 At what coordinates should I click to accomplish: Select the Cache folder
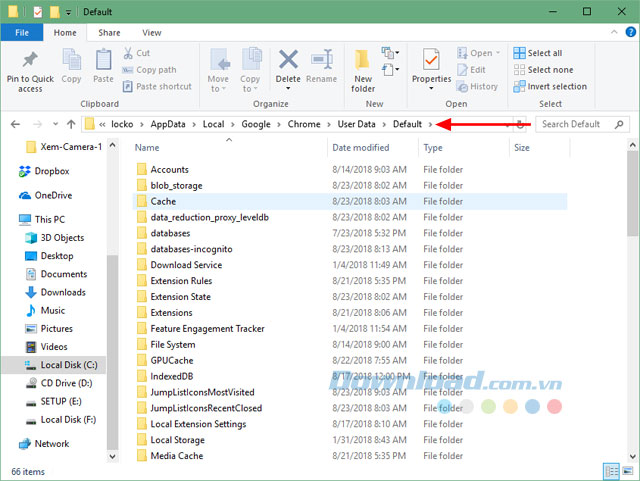click(163, 201)
